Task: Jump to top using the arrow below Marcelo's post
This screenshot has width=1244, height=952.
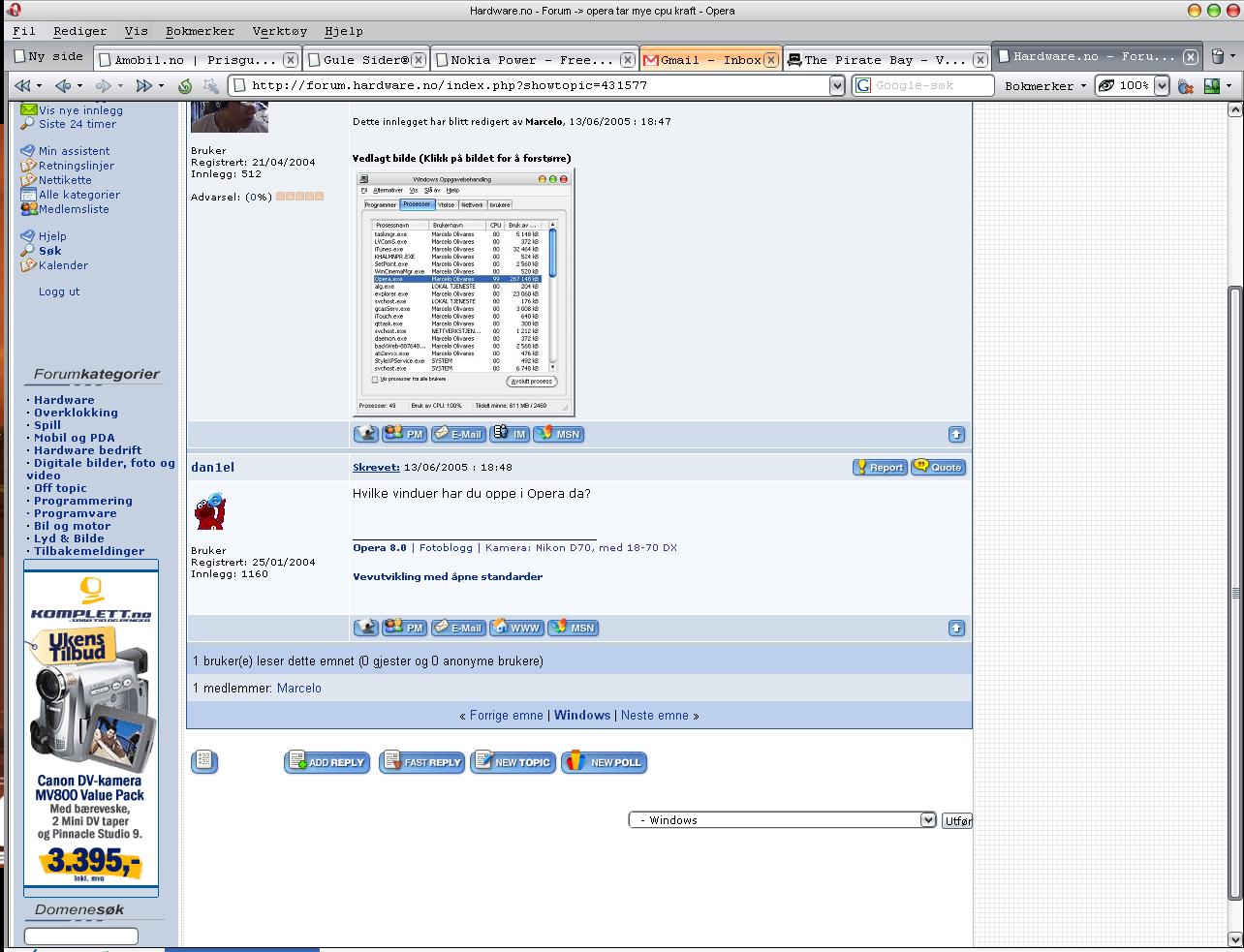Action: [x=956, y=435]
